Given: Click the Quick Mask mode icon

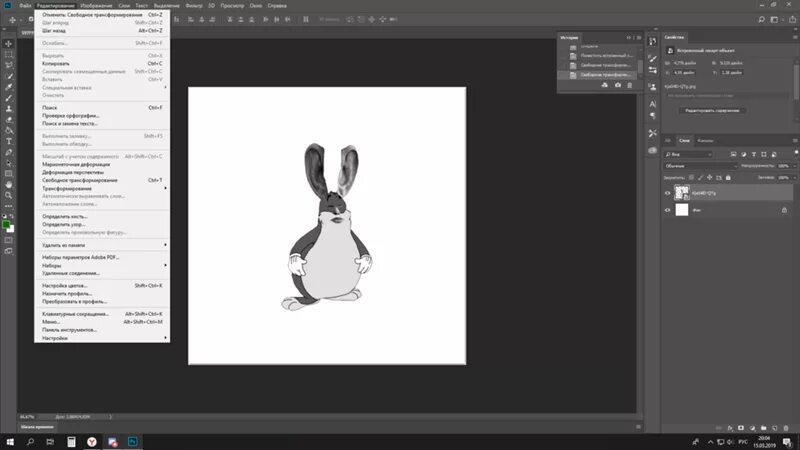Looking at the screenshot, I should (9, 240).
